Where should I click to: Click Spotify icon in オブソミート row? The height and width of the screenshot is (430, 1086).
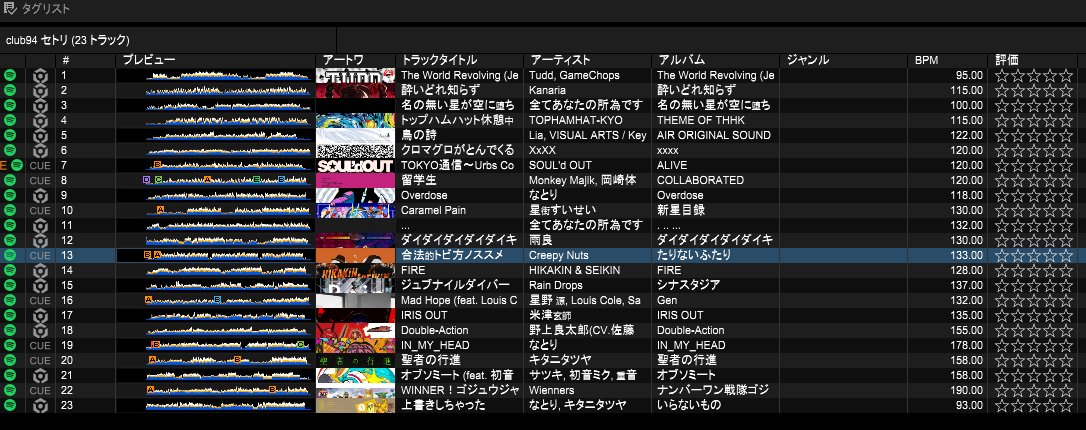(x=10, y=375)
